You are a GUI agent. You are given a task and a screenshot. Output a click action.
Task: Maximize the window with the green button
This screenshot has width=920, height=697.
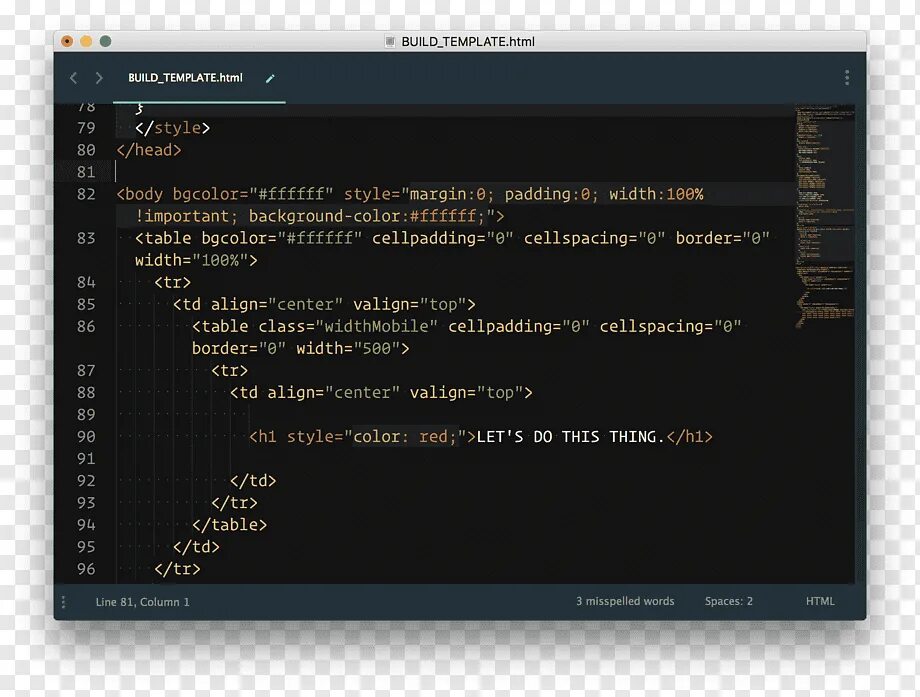(x=106, y=41)
